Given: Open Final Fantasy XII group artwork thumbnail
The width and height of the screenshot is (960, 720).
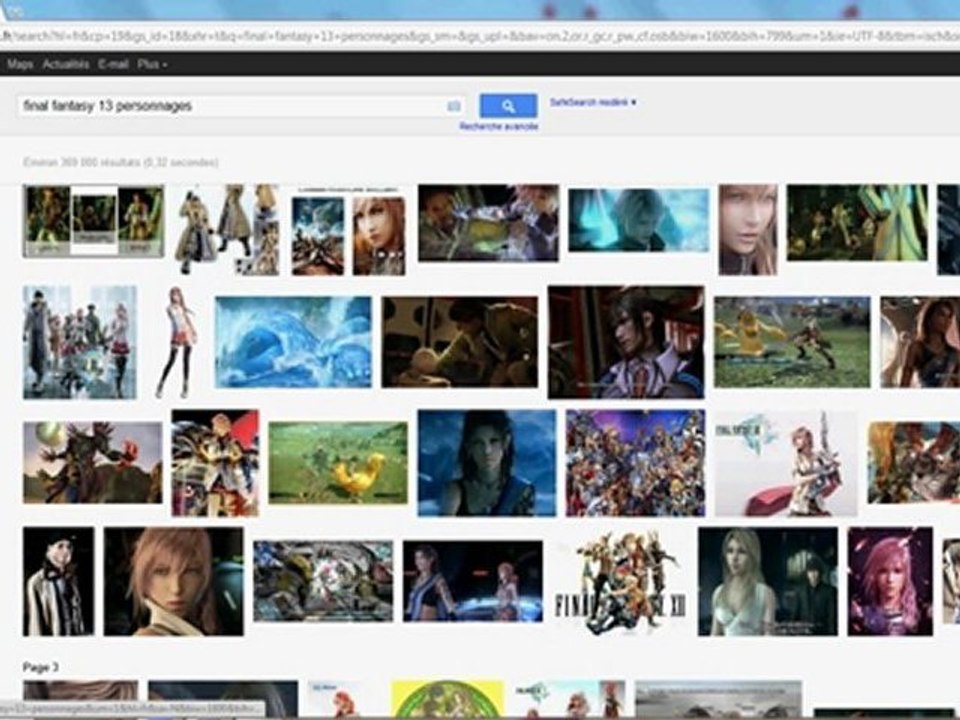Looking at the screenshot, I should tap(620, 581).
